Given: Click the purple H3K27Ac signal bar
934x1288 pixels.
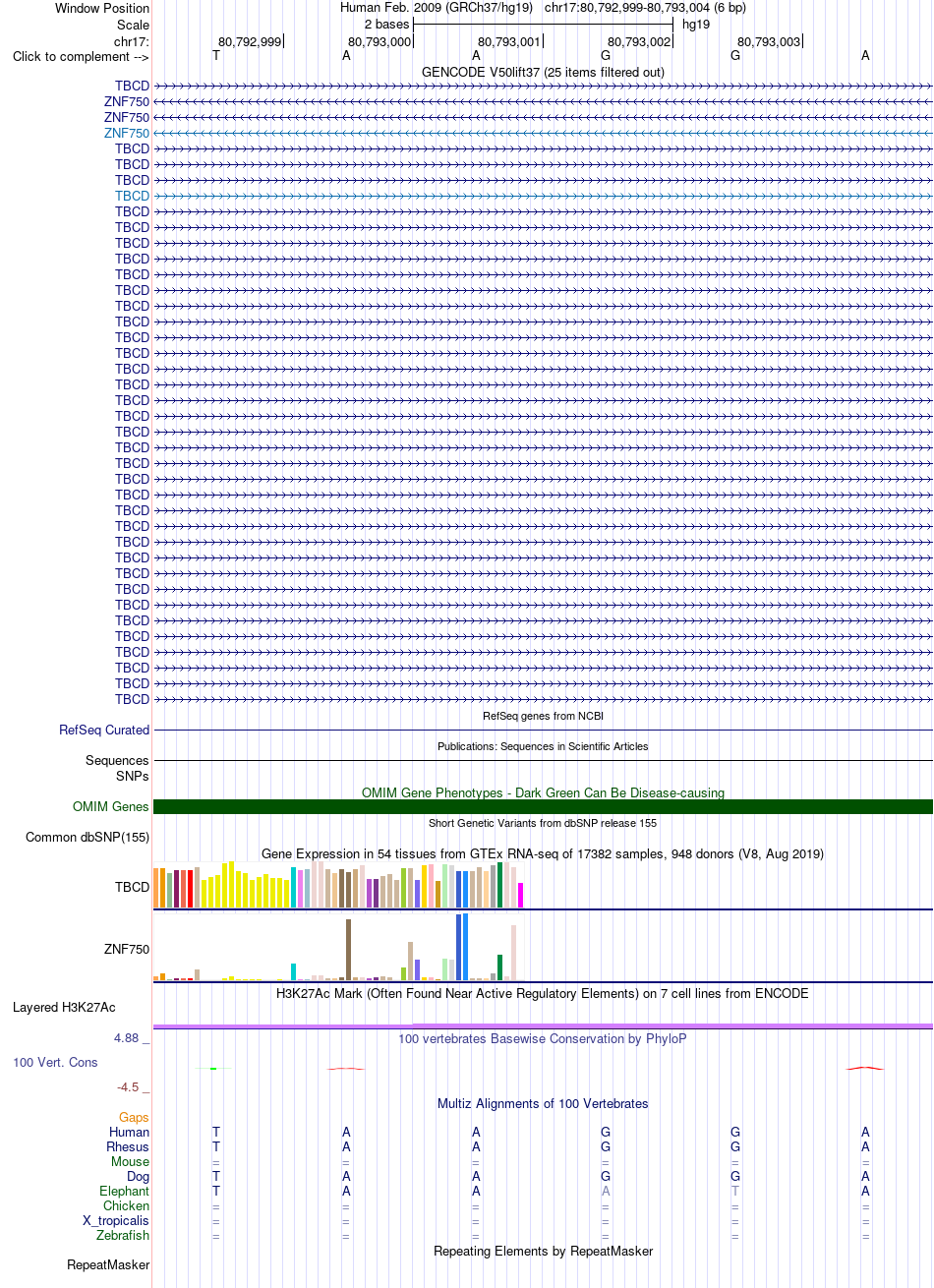Looking at the screenshot, I should (x=543, y=1025).
